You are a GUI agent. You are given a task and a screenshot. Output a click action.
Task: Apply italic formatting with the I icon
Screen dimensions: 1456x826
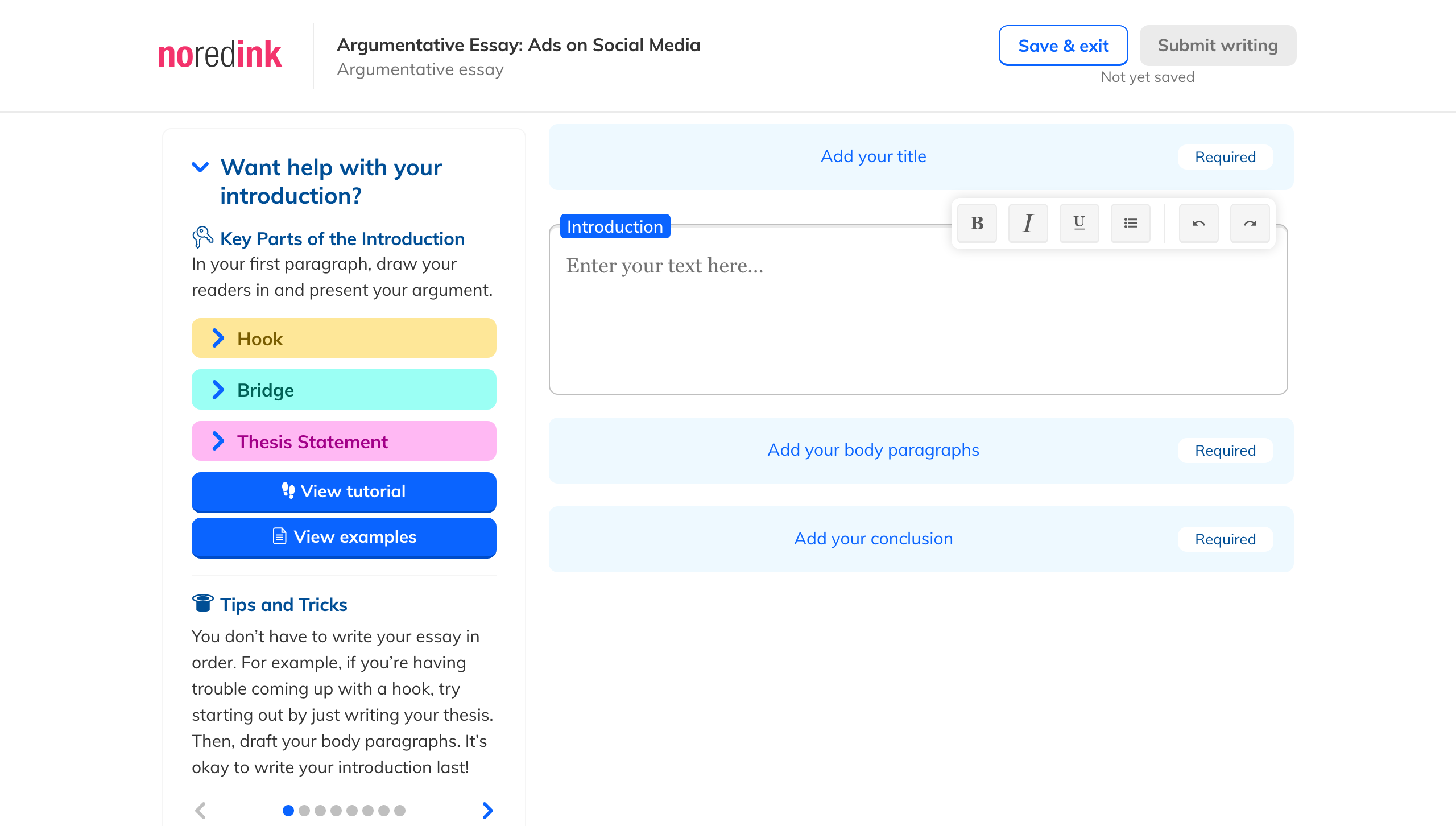click(x=1028, y=223)
